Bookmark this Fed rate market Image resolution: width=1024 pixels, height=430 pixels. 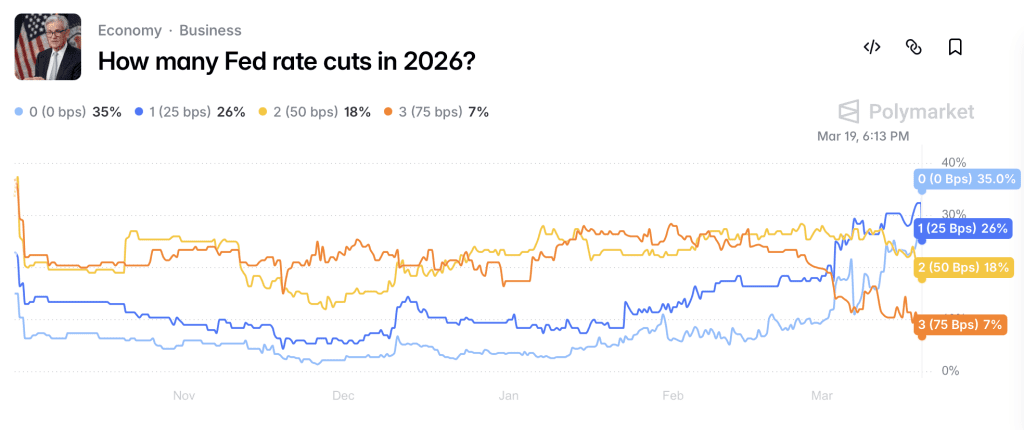[x=955, y=47]
